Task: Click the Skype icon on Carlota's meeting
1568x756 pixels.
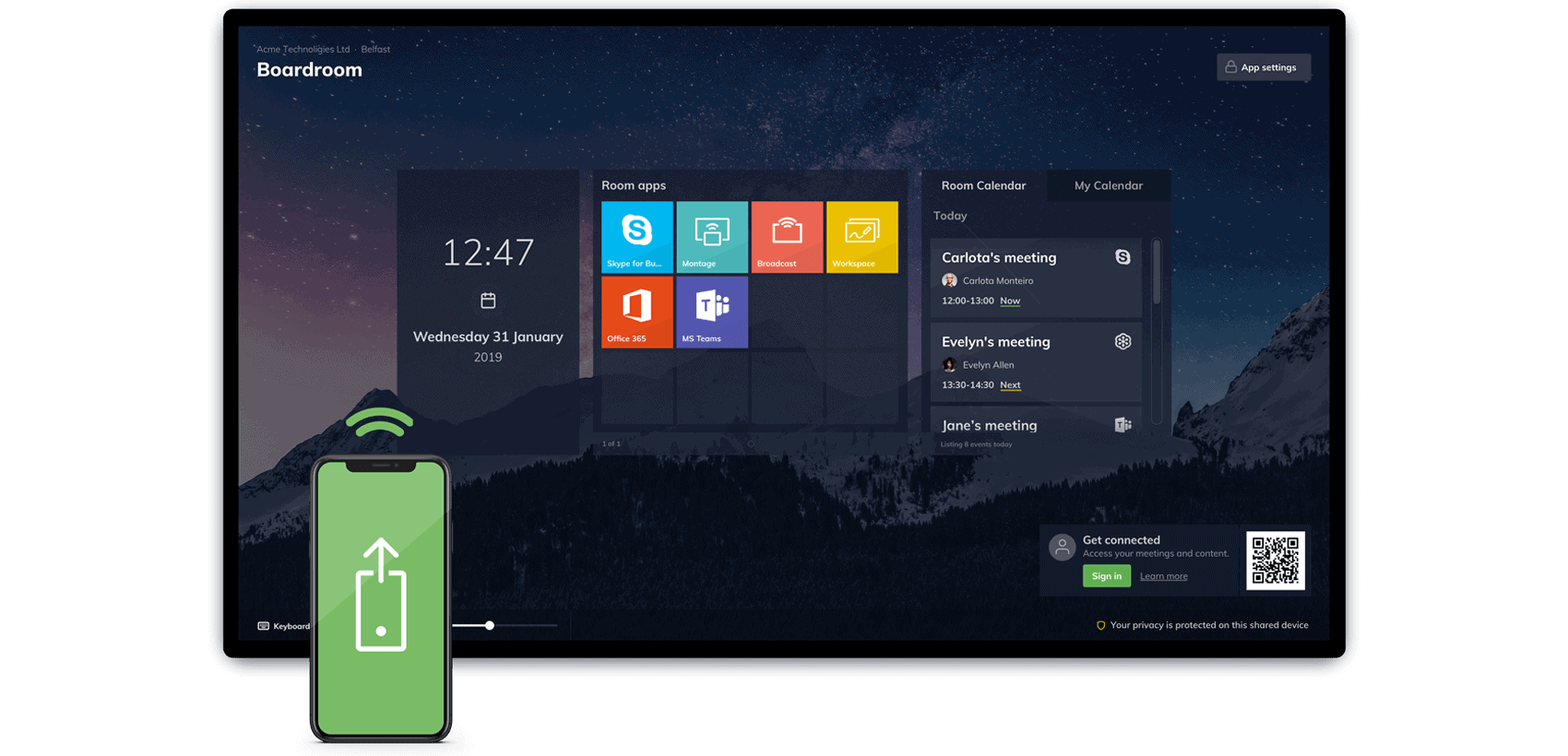Action: (1123, 257)
